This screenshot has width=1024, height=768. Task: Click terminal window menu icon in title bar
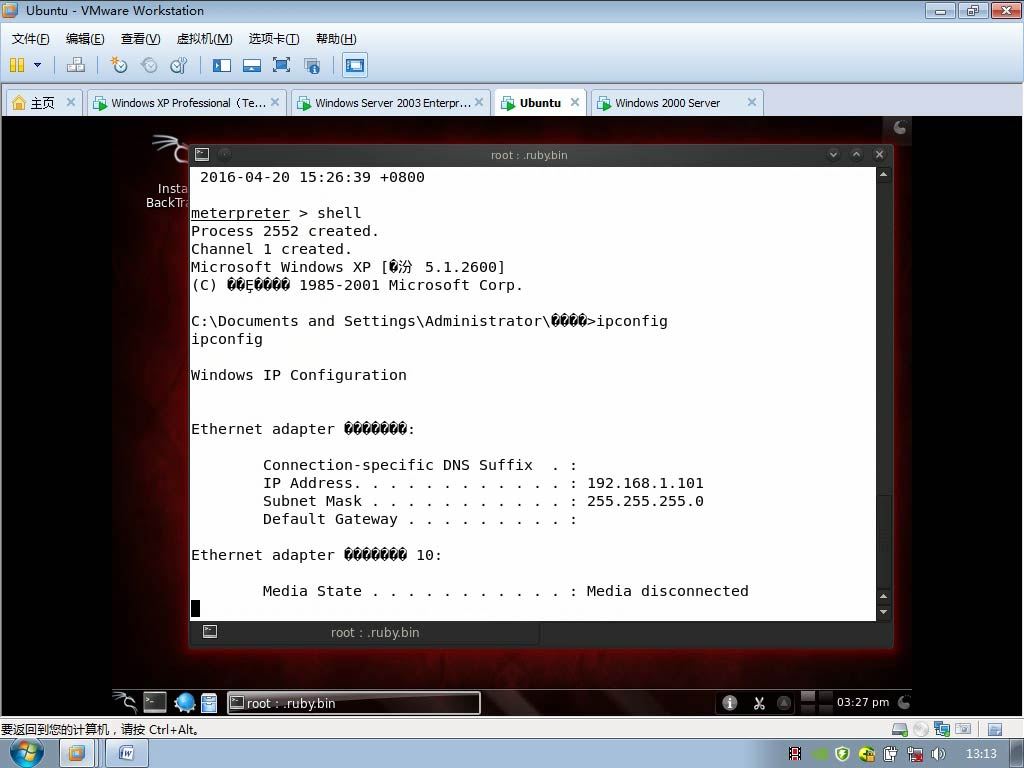(202, 154)
